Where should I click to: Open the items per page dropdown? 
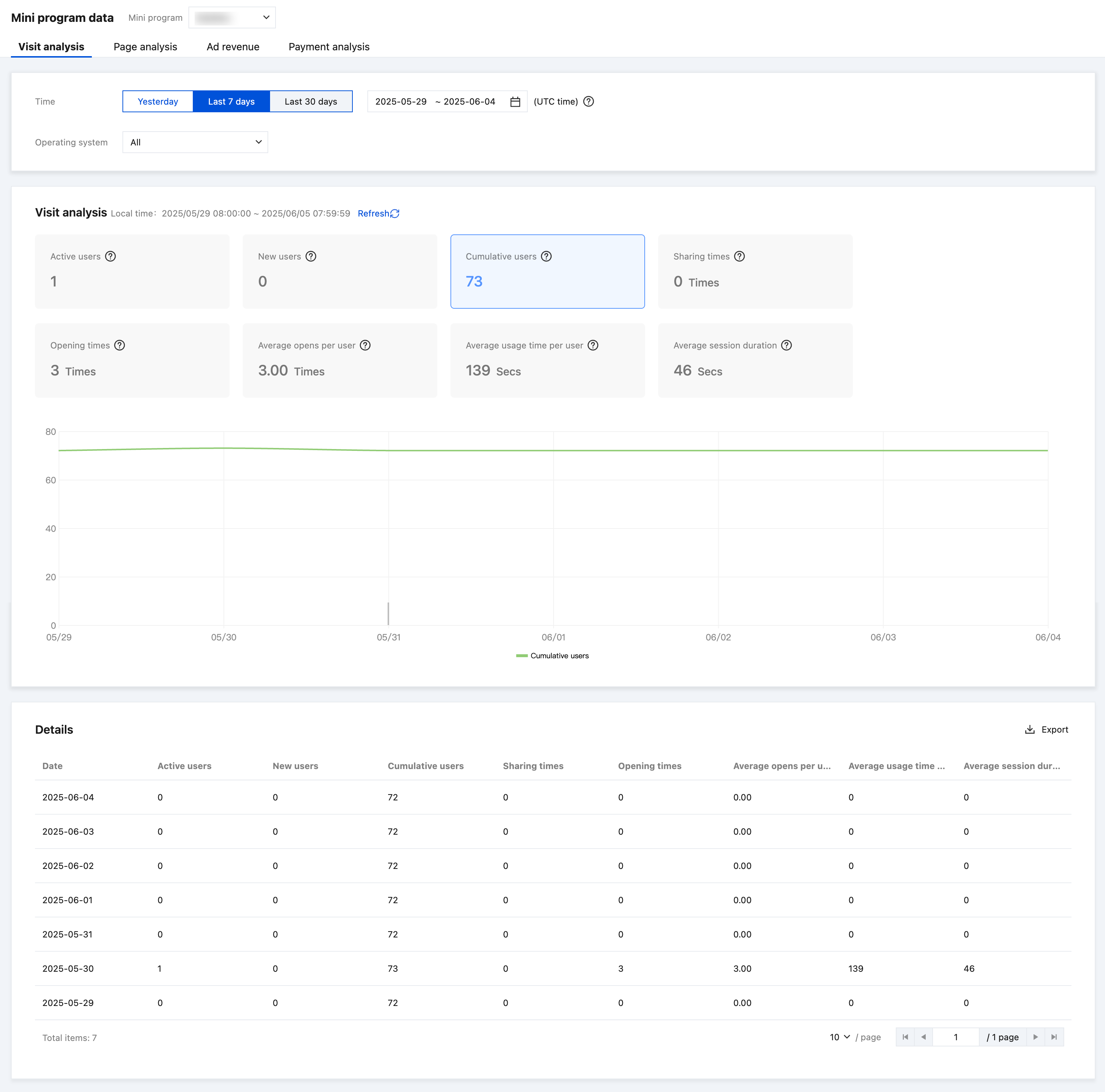point(840,1037)
